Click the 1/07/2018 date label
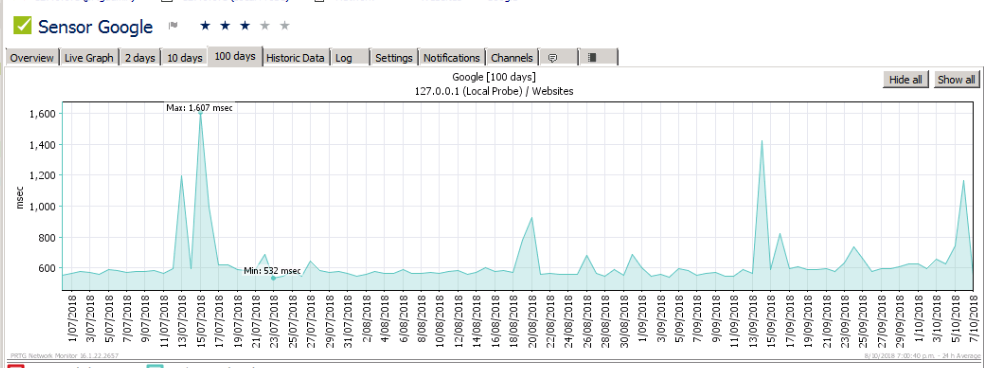The image size is (984, 368). [71, 319]
